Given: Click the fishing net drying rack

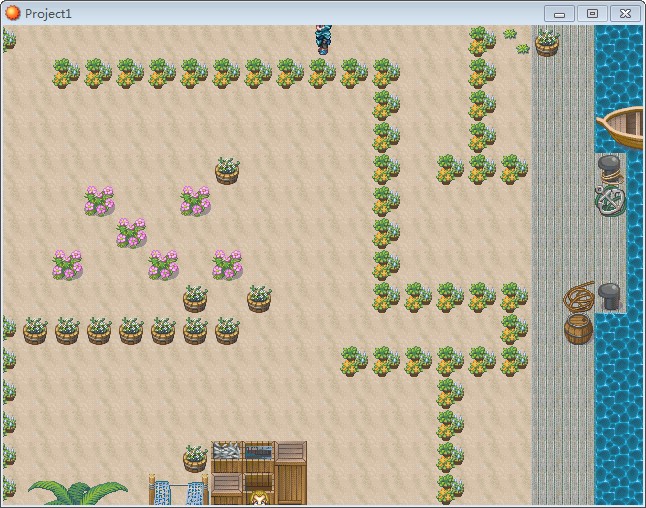Looking at the screenshot, I should [178, 490].
